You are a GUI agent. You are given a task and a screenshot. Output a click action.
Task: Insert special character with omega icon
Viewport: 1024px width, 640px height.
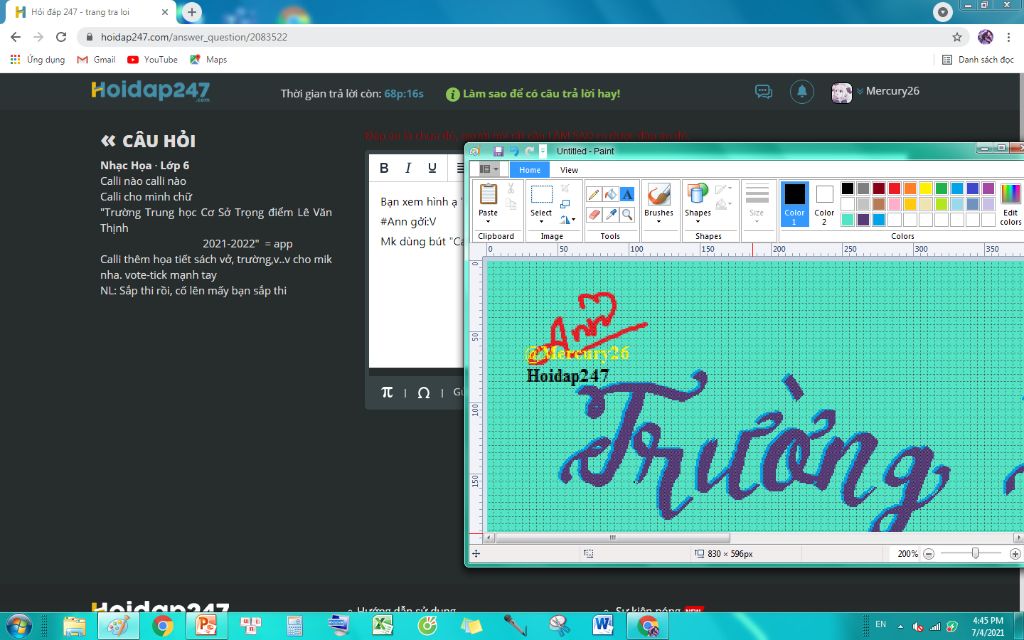423,392
